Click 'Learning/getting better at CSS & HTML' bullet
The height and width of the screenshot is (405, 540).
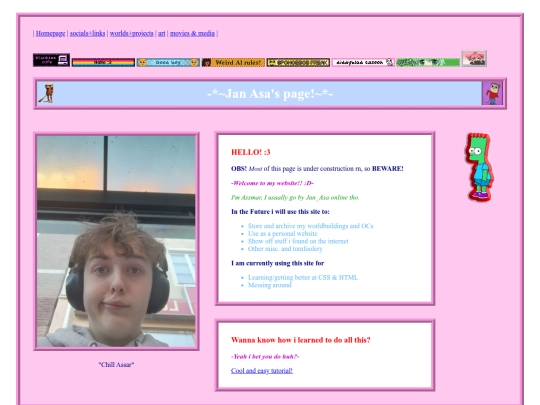click(x=303, y=277)
